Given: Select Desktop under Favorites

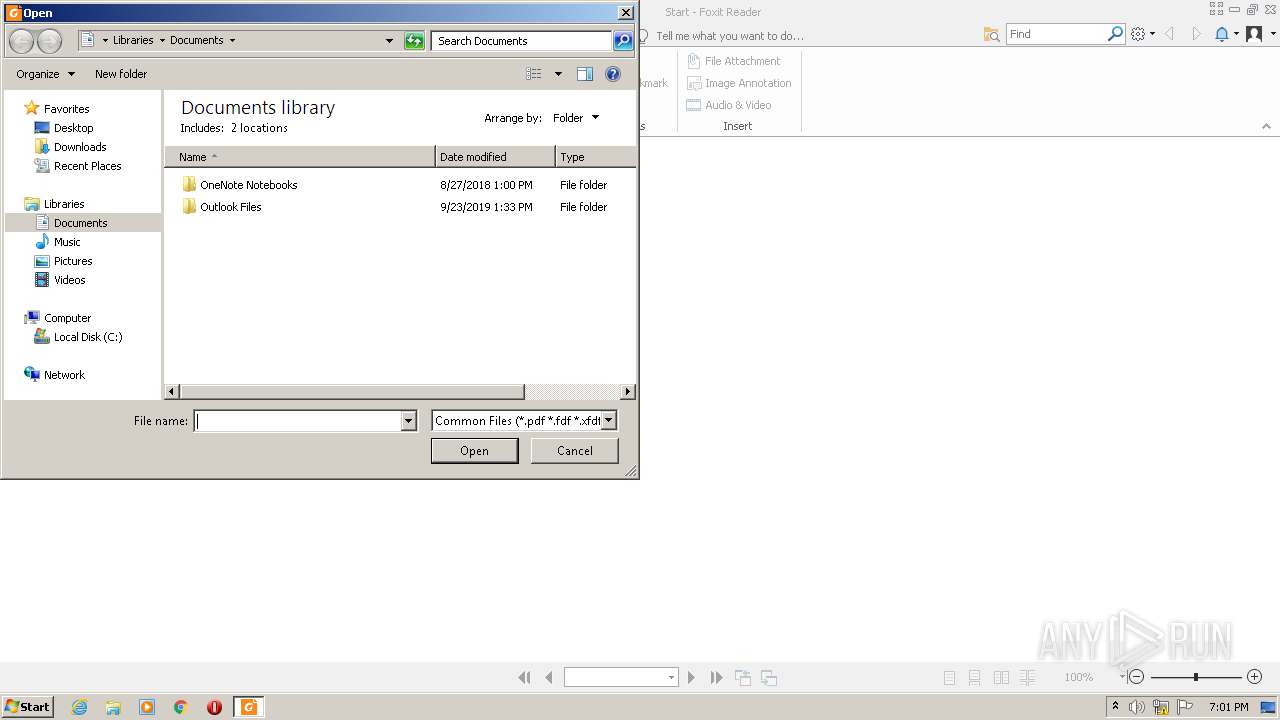Looking at the screenshot, I should [73, 128].
